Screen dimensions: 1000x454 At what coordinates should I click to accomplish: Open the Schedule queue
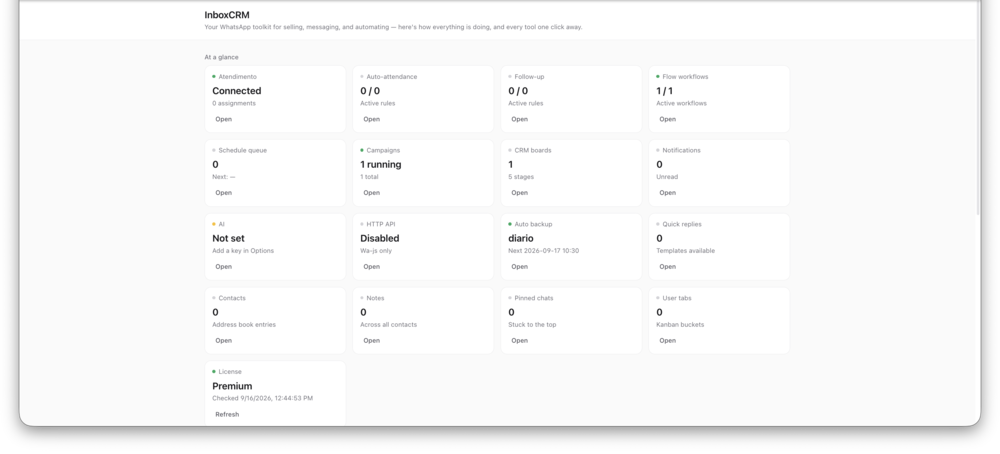pyautogui.click(x=223, y=193)
